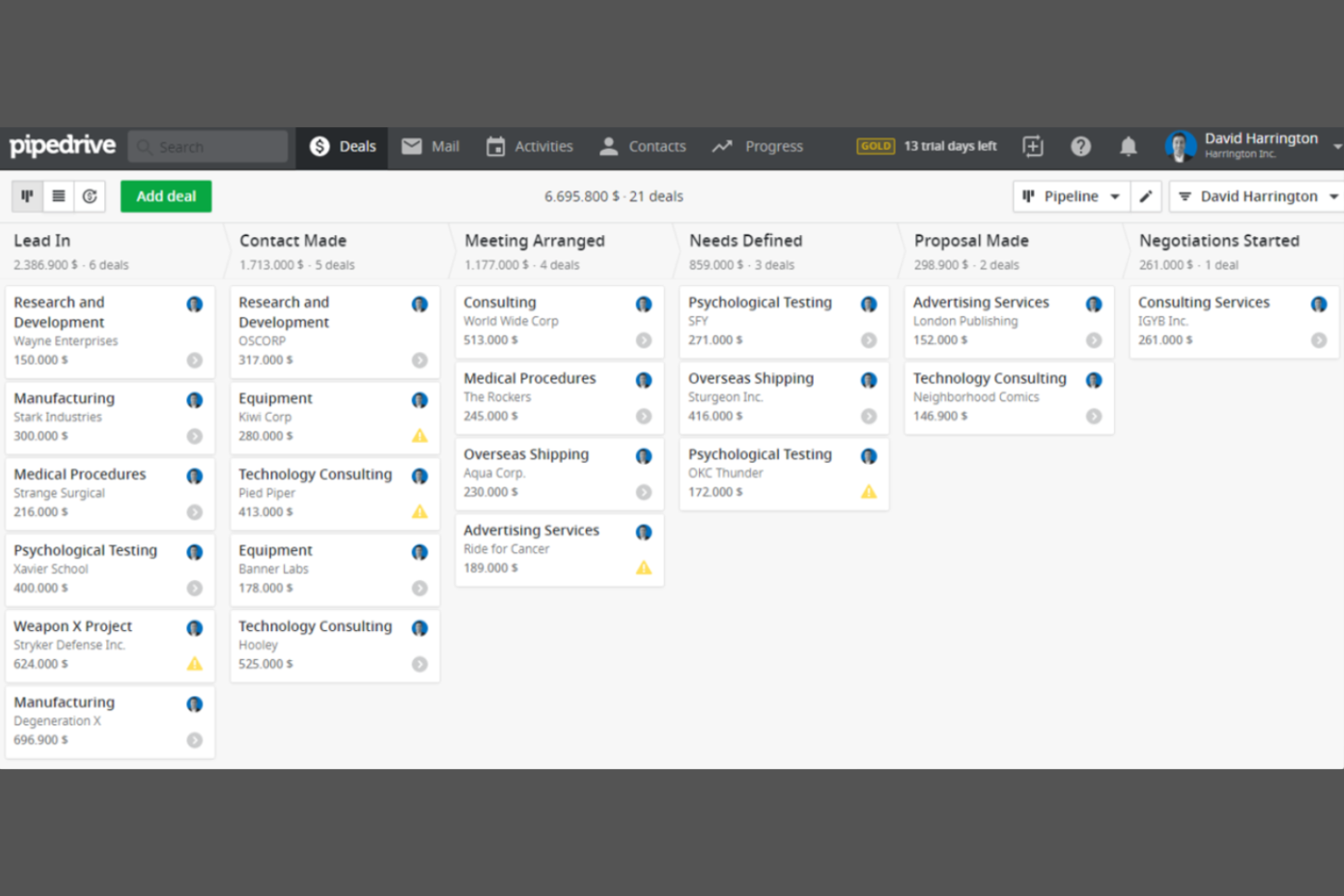The image size is (1344, 896).
Task: Switch to the Mail tab
Action: click(x=430, y=146)
